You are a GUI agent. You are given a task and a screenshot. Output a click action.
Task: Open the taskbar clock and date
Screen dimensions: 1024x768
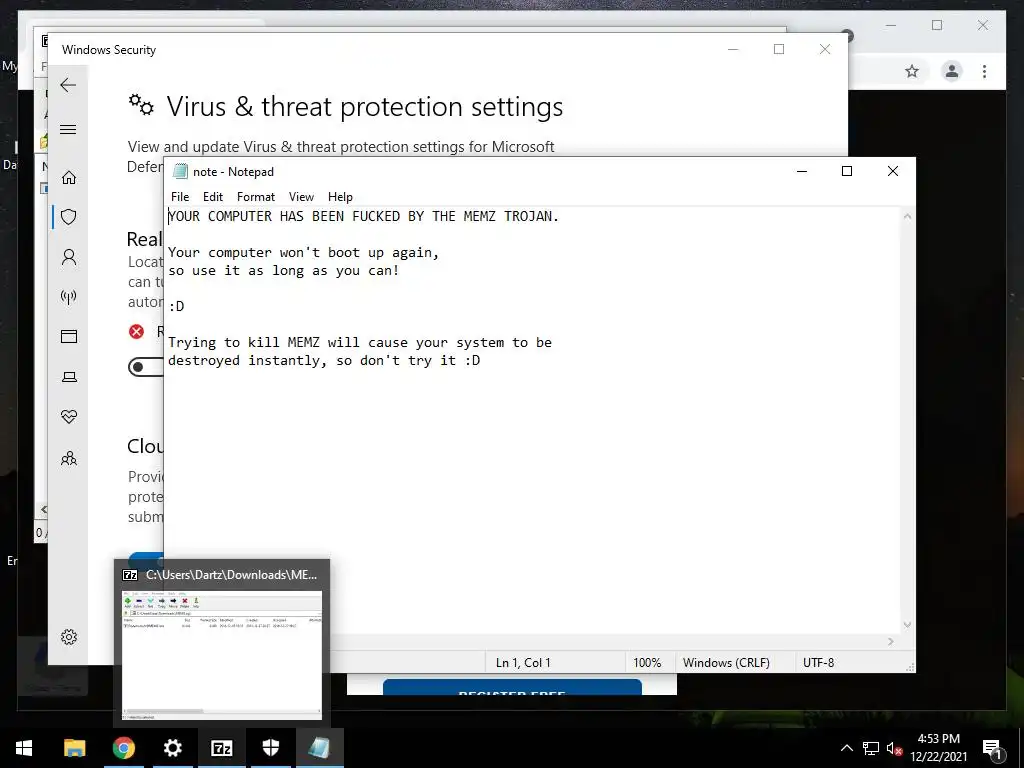[x=938, y=748]
